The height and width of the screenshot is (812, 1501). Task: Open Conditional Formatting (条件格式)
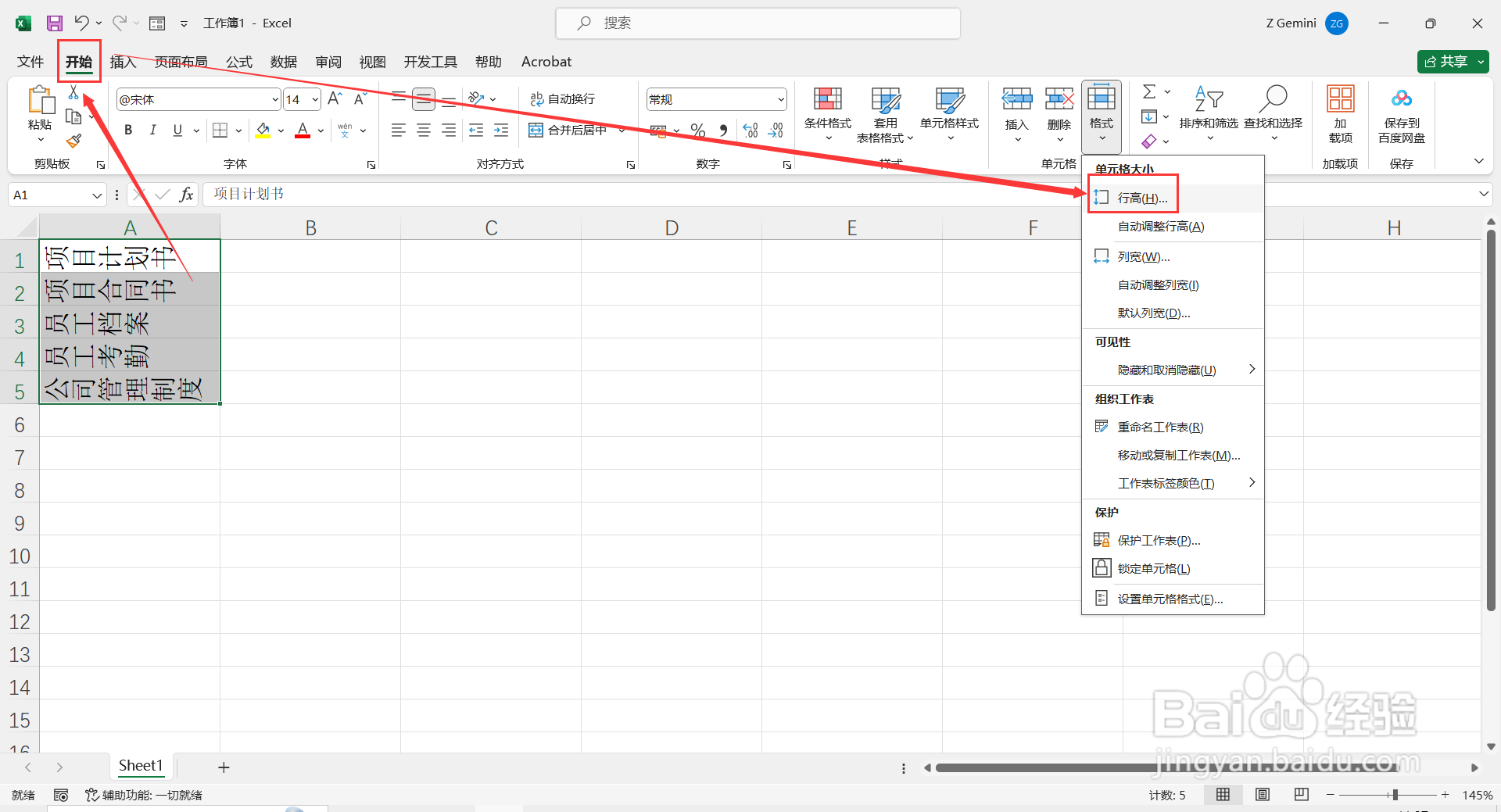(x=828, y=113)
